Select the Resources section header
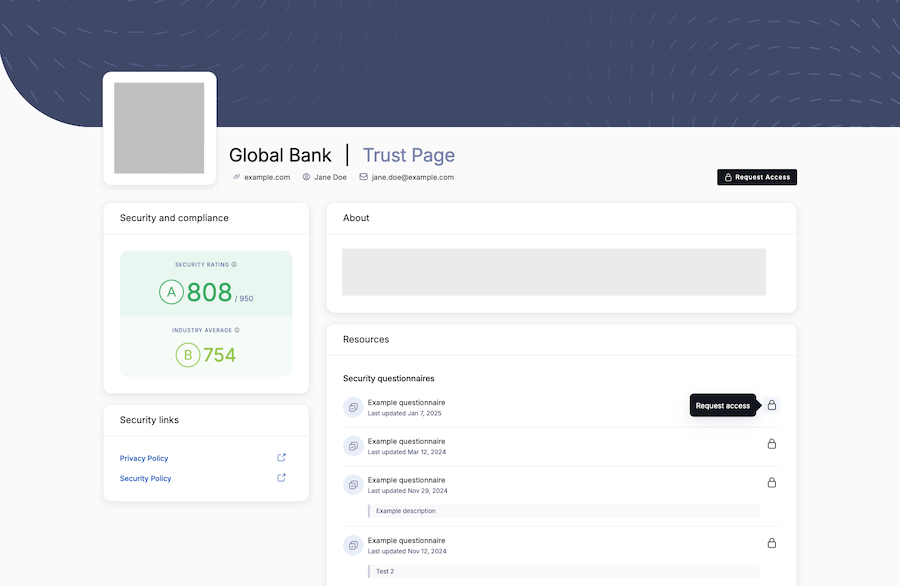900x586 pixels. 365,338
